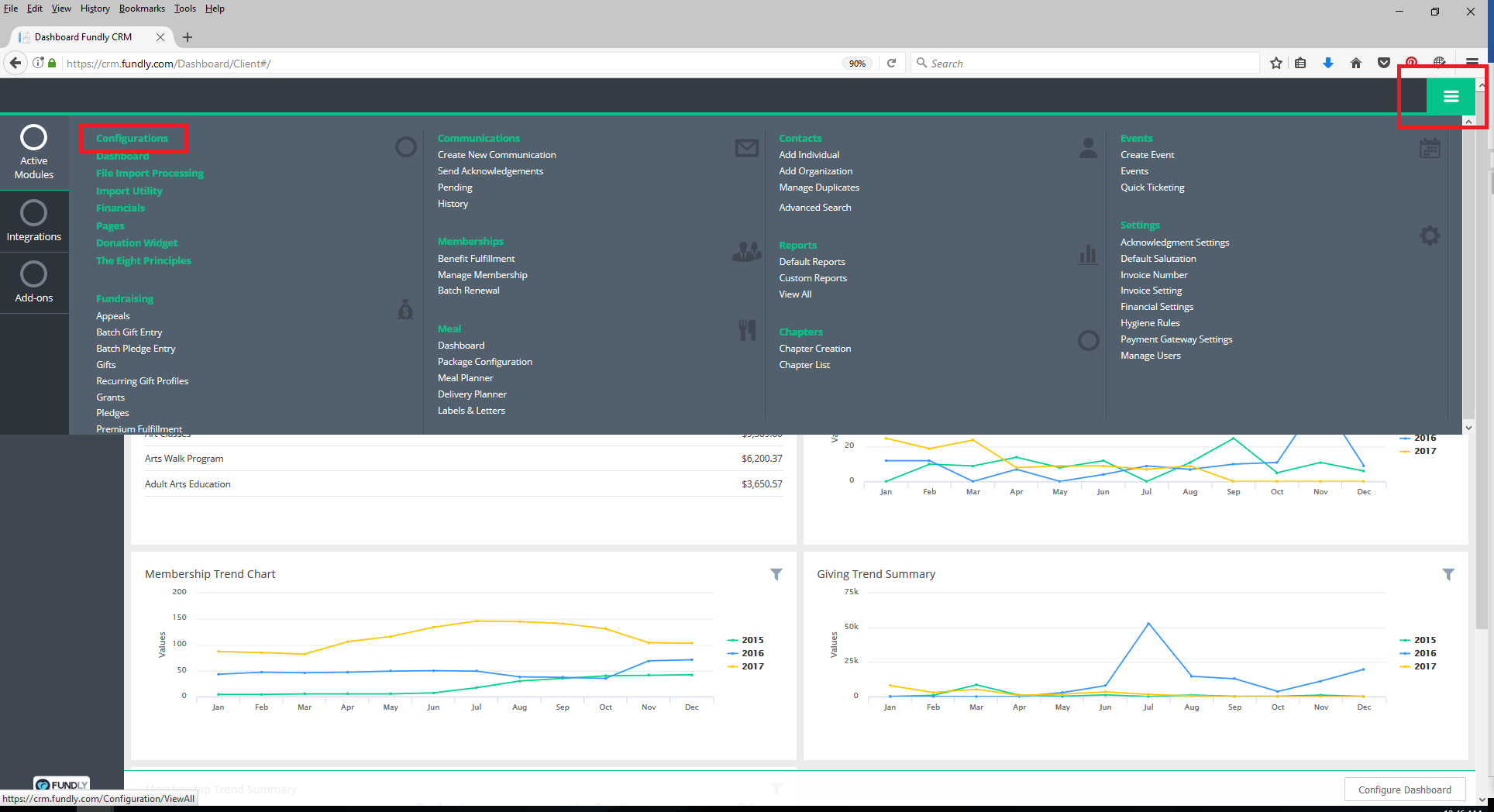Open Chapter Creation link
The width and height of the screenshot is (1494, 812).
point(814,349)
